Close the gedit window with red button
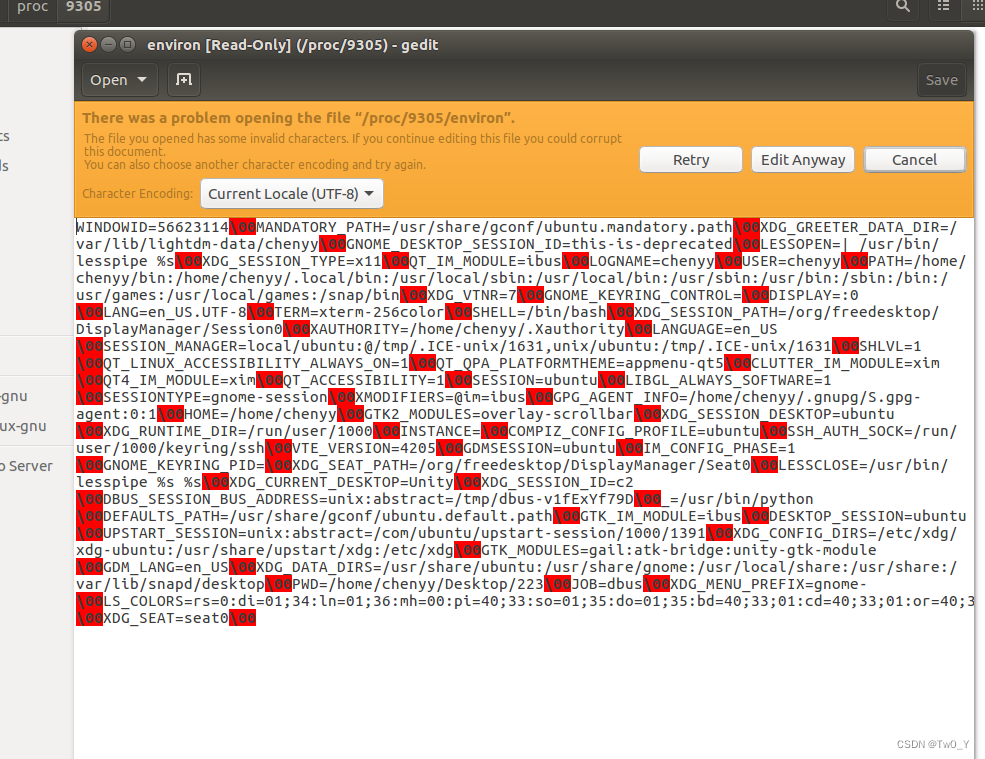This screenshot has height=759, width=985. click(89, 45)
